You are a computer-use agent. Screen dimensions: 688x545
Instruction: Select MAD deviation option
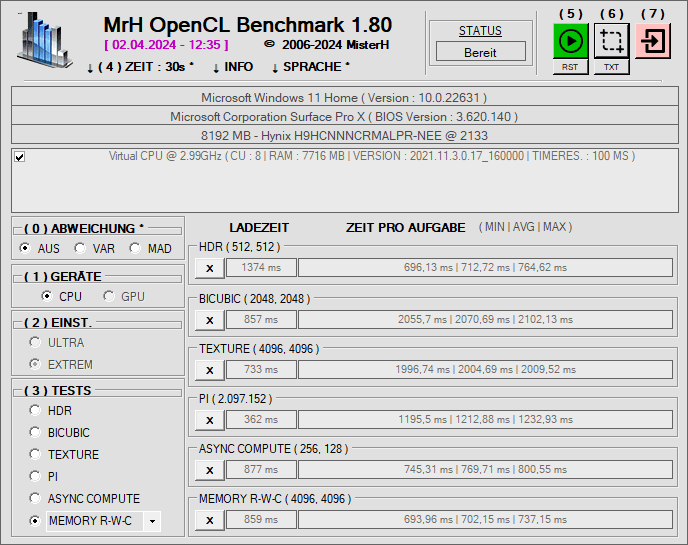click(150, 248)
